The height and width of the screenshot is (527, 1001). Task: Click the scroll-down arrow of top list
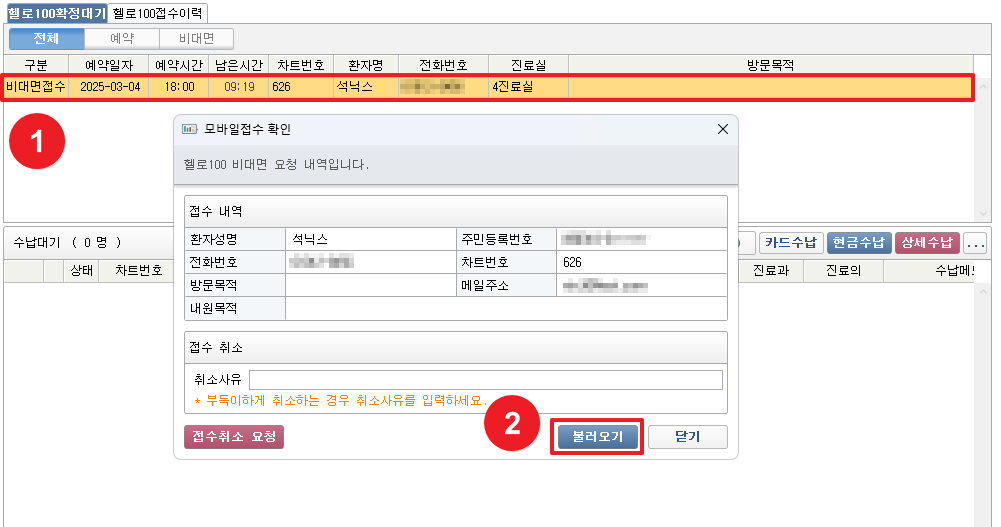[984, 213]
